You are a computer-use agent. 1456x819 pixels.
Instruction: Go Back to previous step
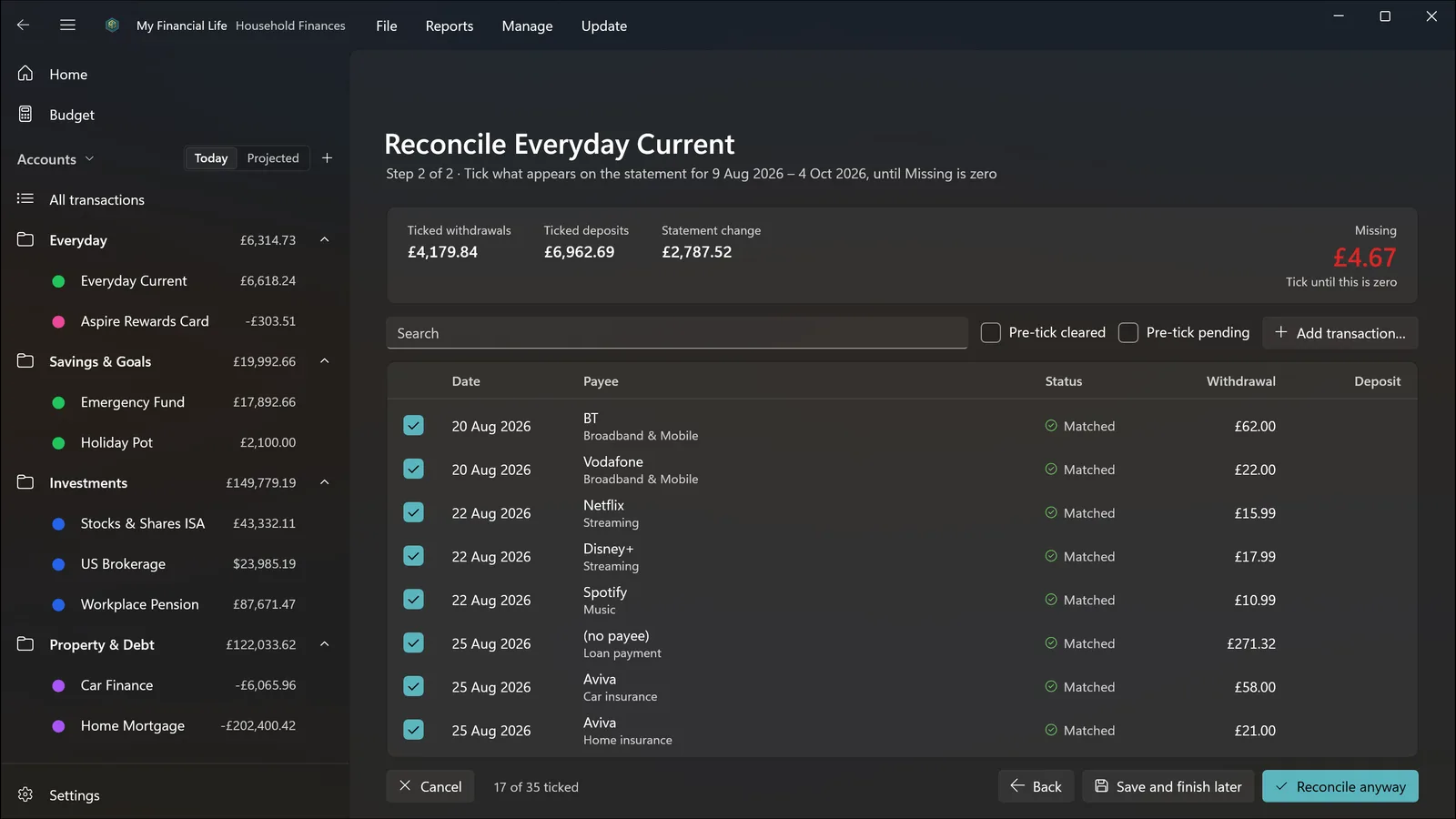tap(1036, 786)
